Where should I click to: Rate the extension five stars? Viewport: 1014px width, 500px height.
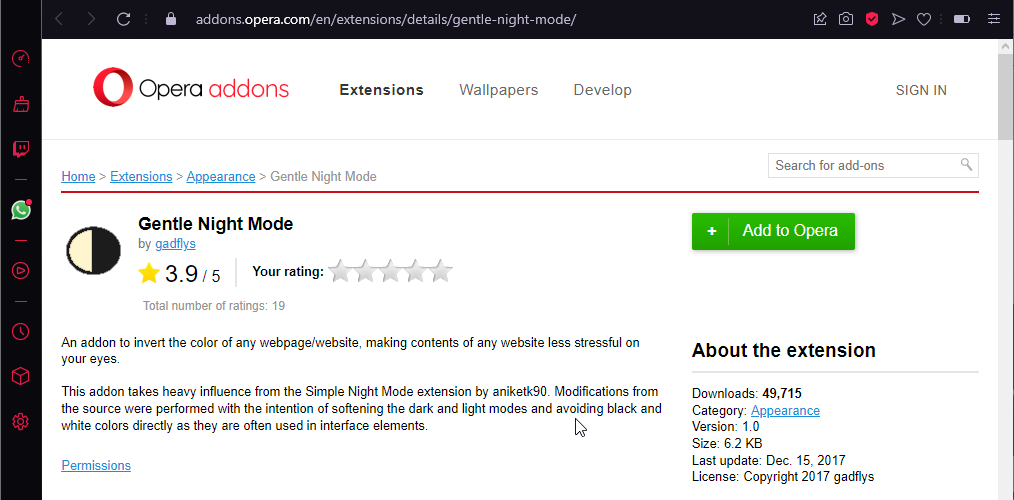click(441, 271)
